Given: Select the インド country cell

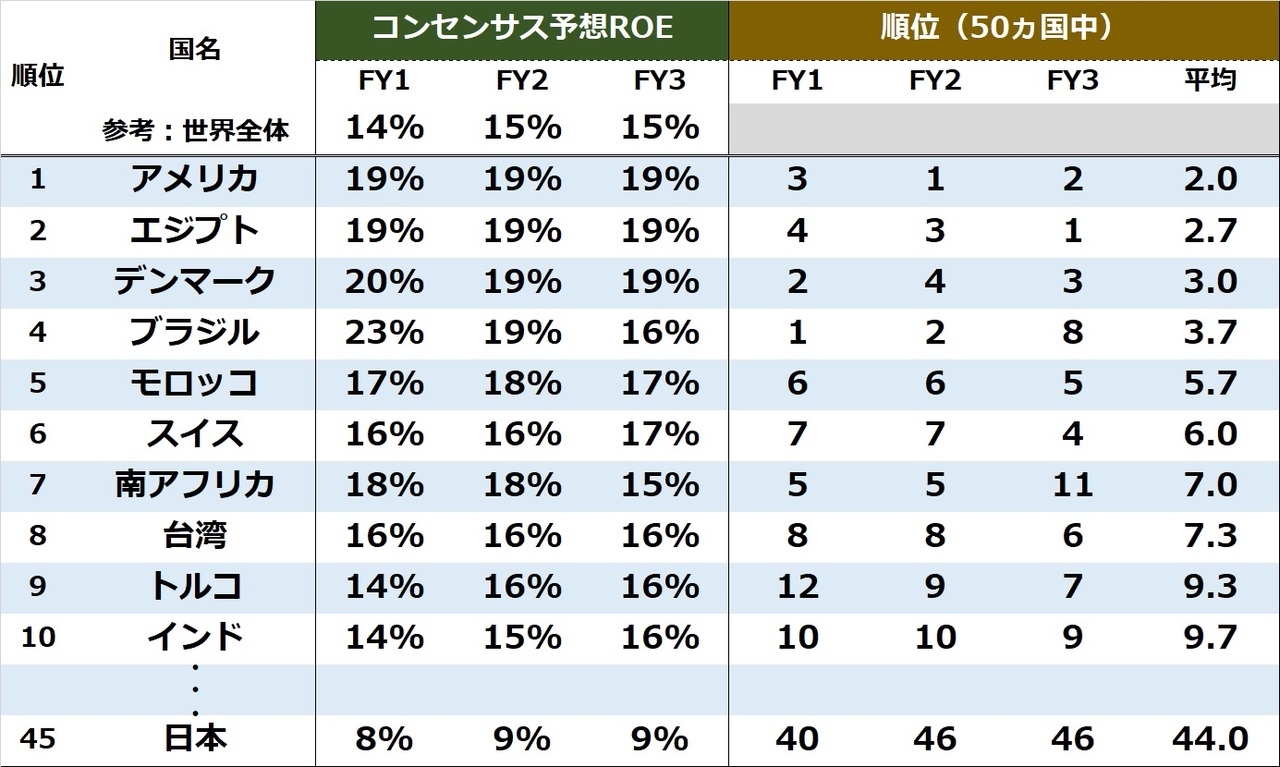Looking at the screenshot, I should pyautogui.click(x=194, y=637).
